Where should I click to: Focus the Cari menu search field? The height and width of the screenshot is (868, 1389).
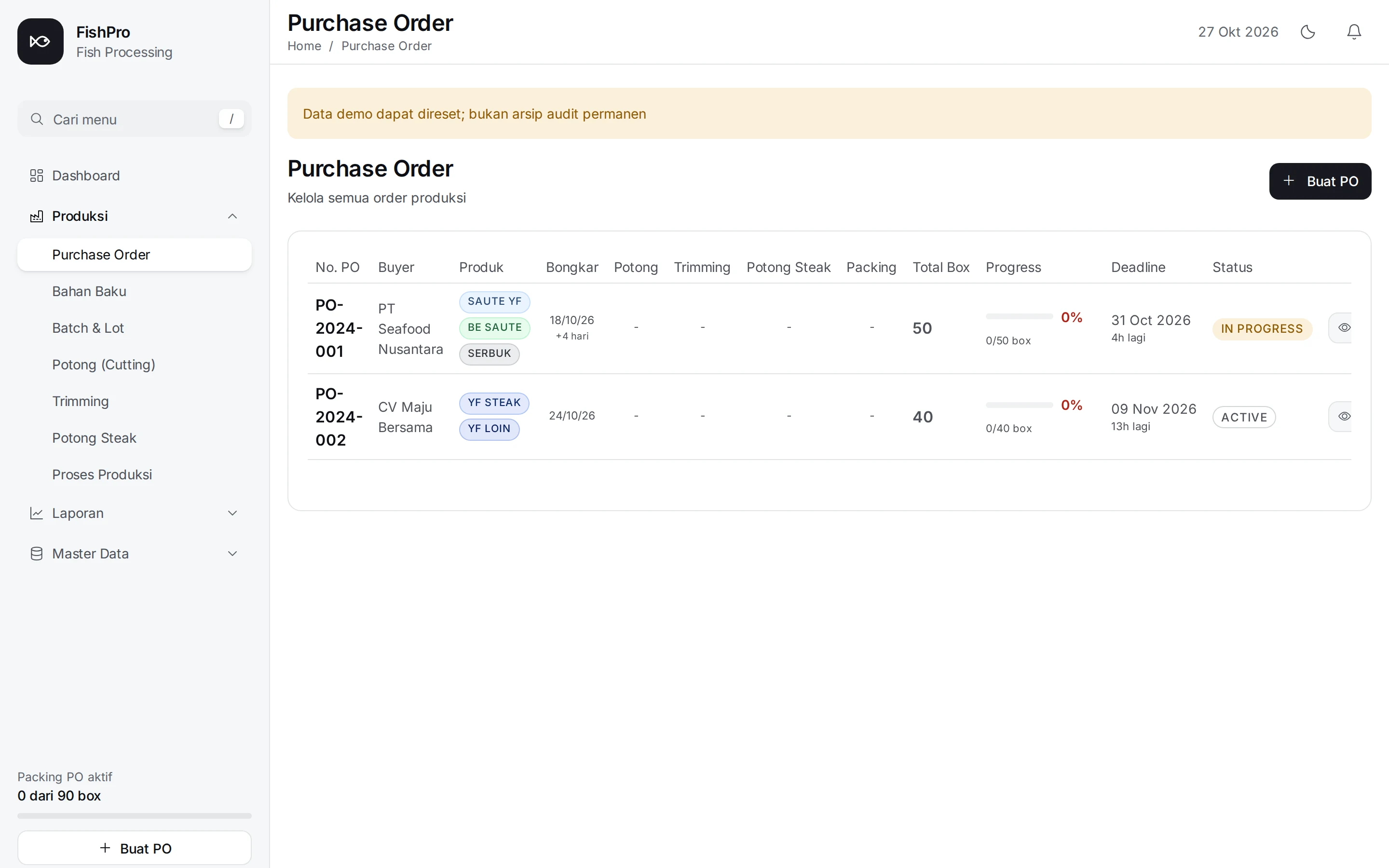coord(134,119)
